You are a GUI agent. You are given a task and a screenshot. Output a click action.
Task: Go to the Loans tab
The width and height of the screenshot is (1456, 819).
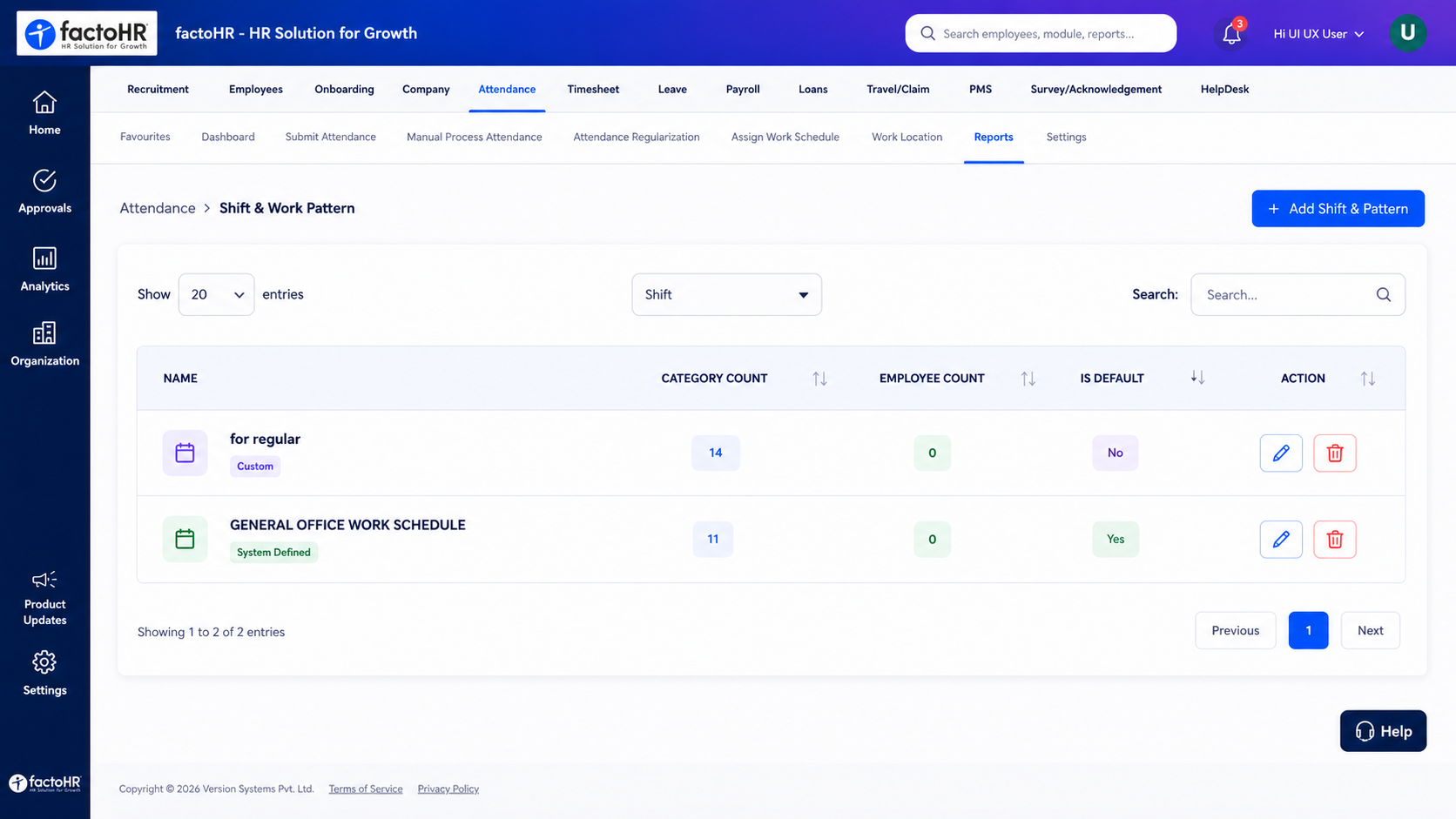tap(812, 89)
